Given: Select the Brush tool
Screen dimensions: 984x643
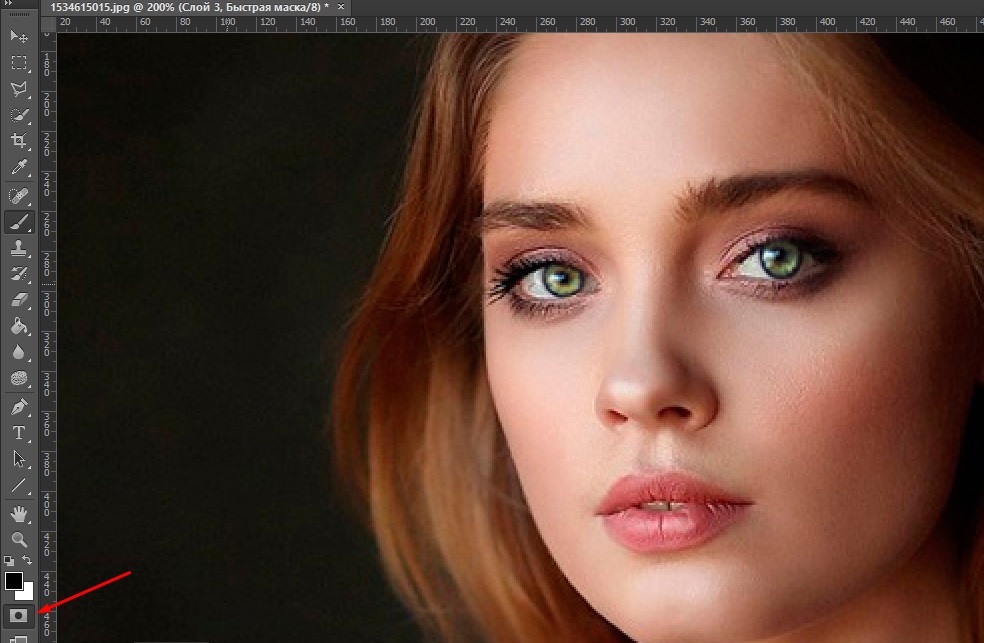Looking at the screenshot, I should [19, 222].
